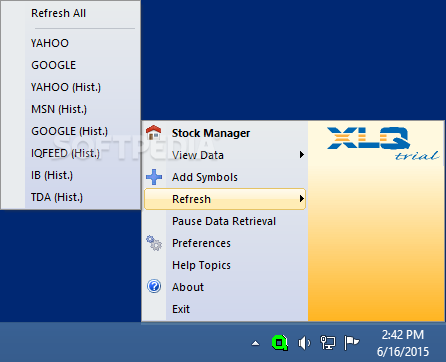This screenshot has width=446, height=362.
Task: Click the Preferences gears icon
Action: (154, 243)
